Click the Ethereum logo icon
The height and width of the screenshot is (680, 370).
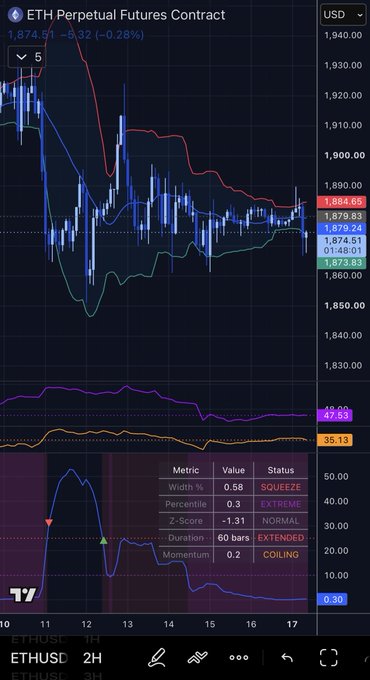click(15, 15)
